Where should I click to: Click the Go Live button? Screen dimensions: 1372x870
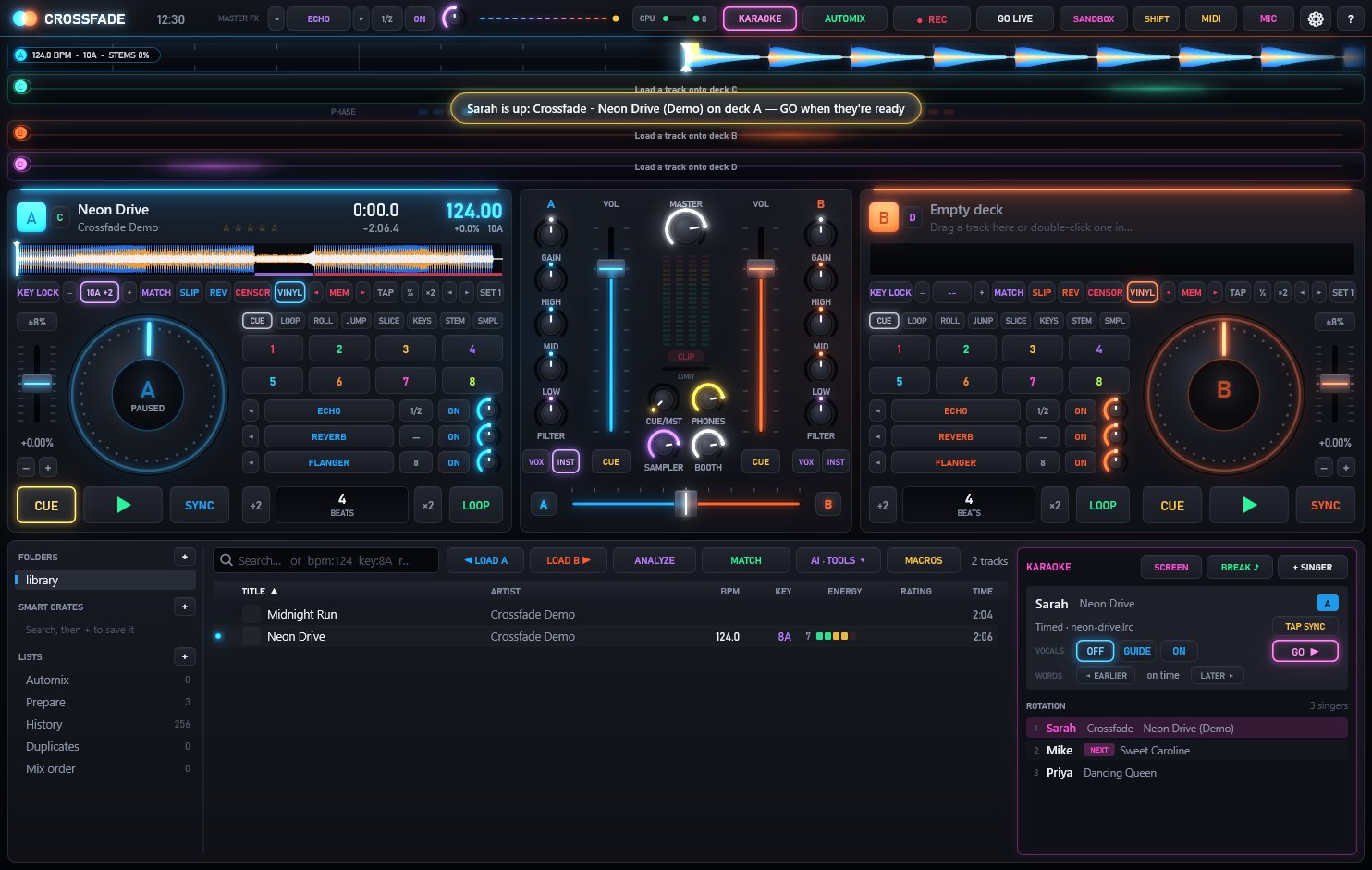pos(1015,18)
